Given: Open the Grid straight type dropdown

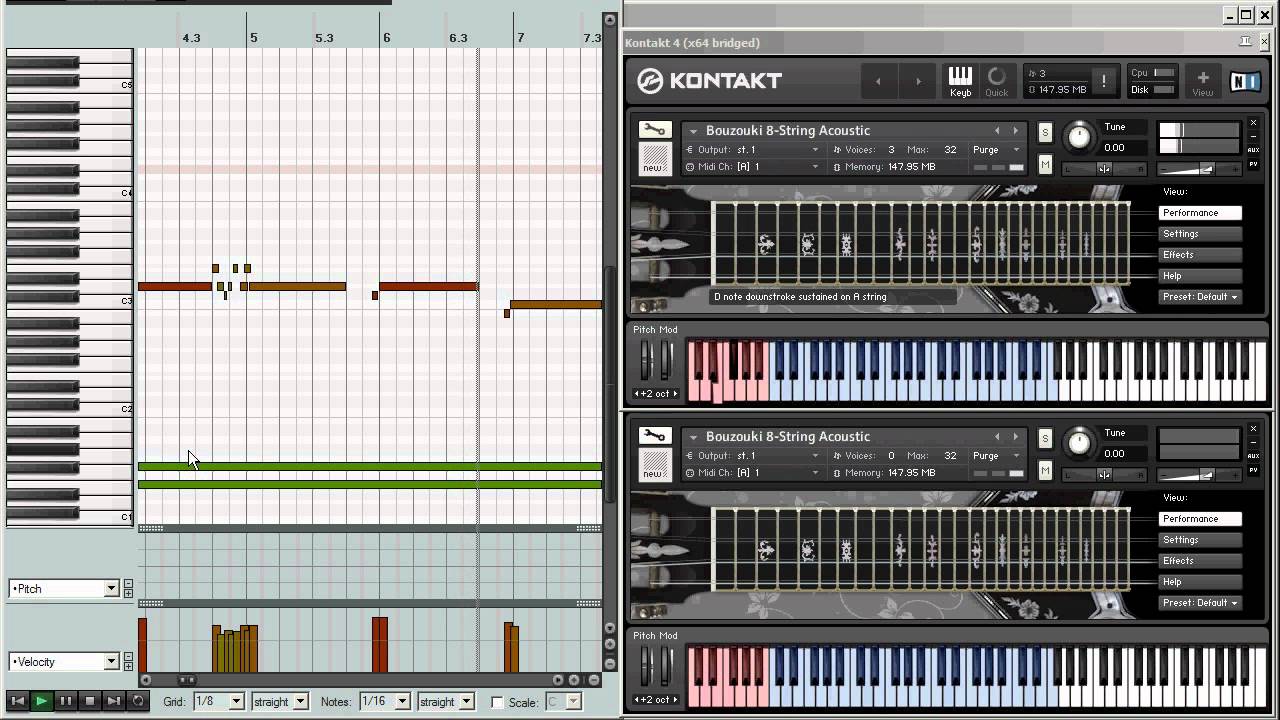Looking at the screenshot, I should (279, 702).
